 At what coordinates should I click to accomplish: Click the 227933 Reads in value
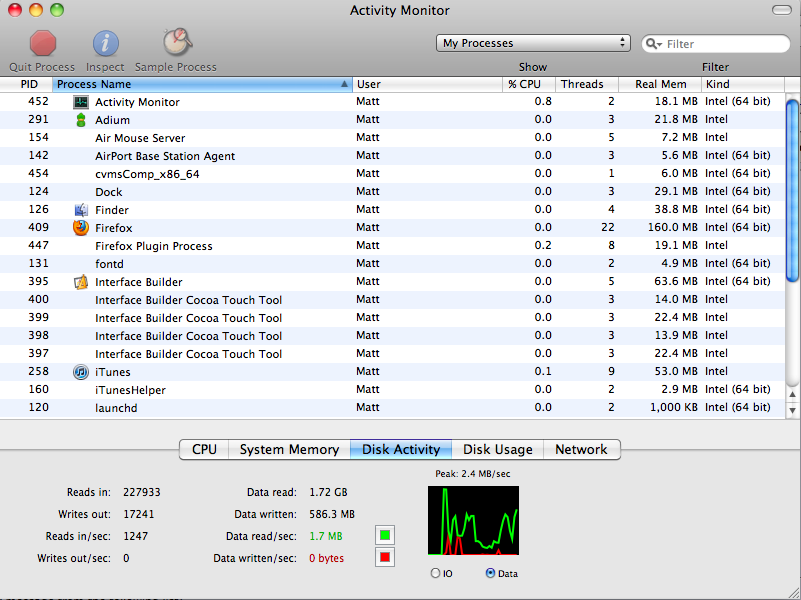click(142, 492)
